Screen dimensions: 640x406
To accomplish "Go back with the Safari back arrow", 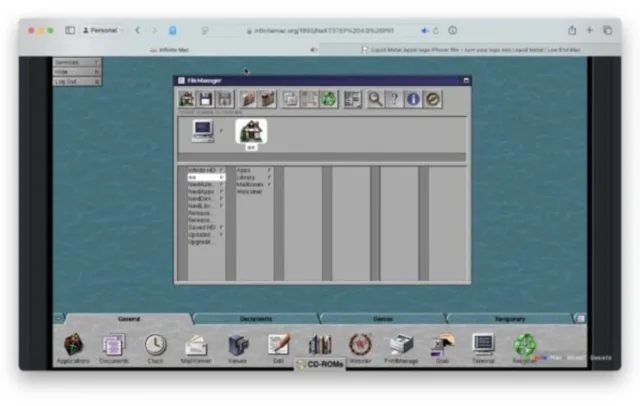I will coord(138,30).
